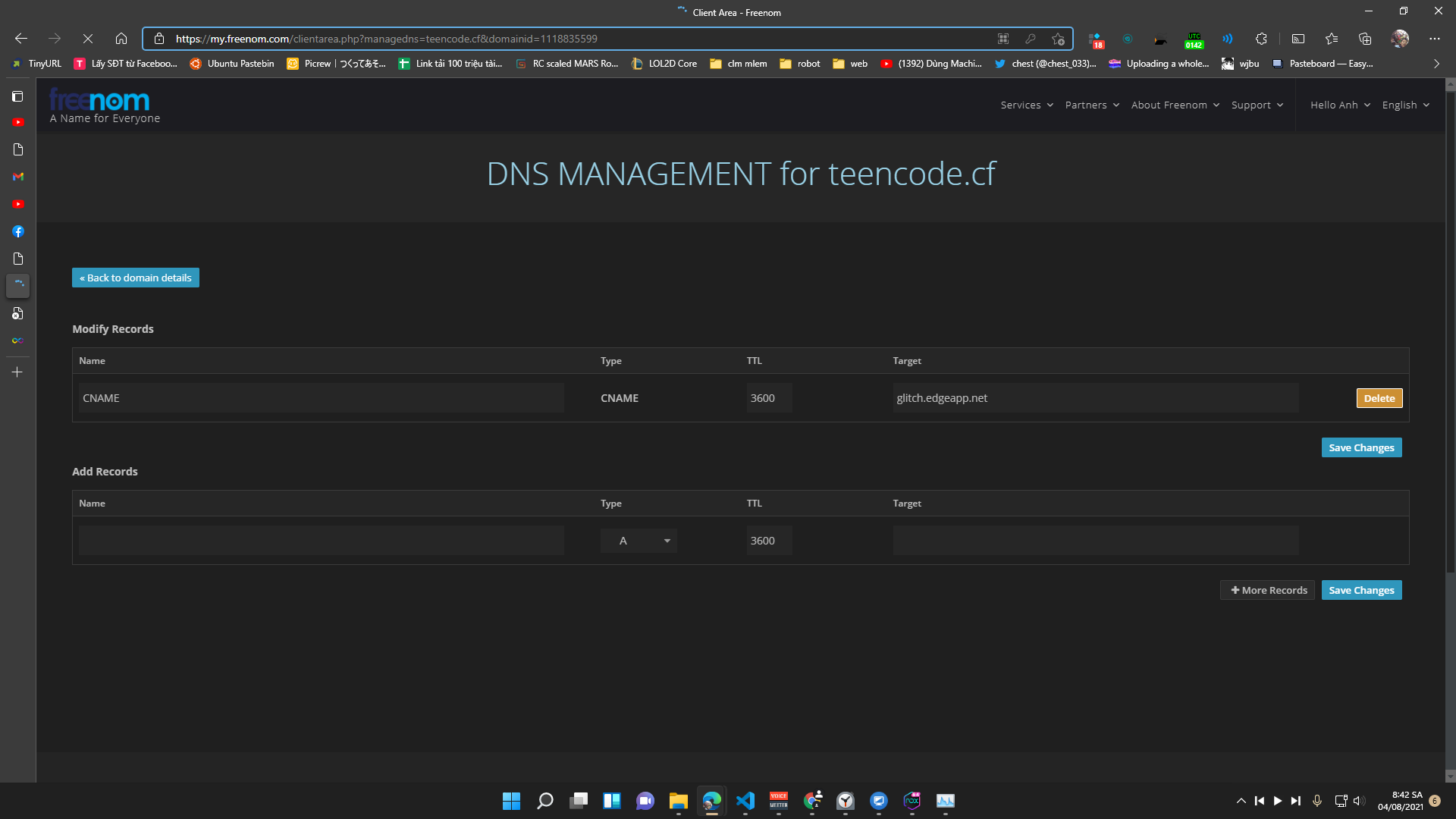Click the stop loading X icon
The width and height of the screenshot is (1456, 819).
[88, 39]
